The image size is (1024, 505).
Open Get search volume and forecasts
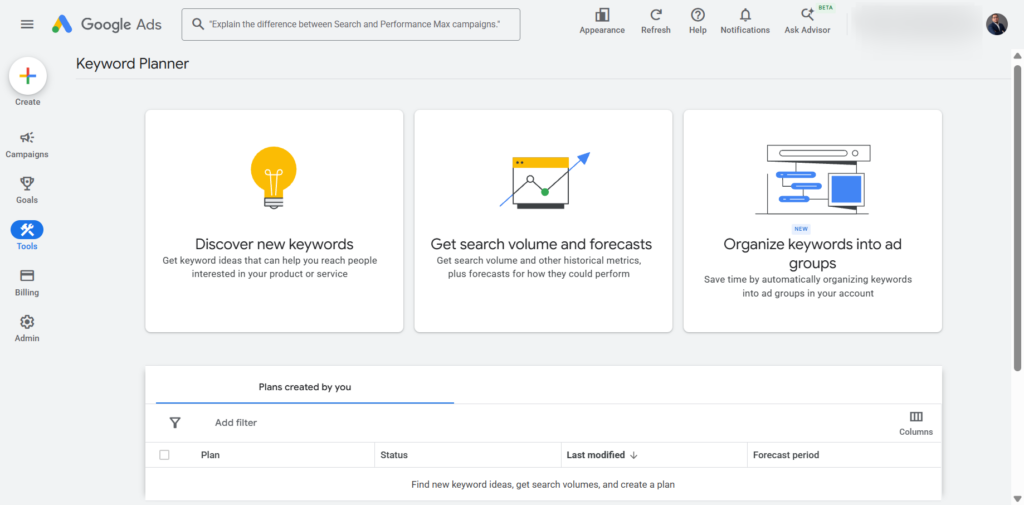point(543,221)
